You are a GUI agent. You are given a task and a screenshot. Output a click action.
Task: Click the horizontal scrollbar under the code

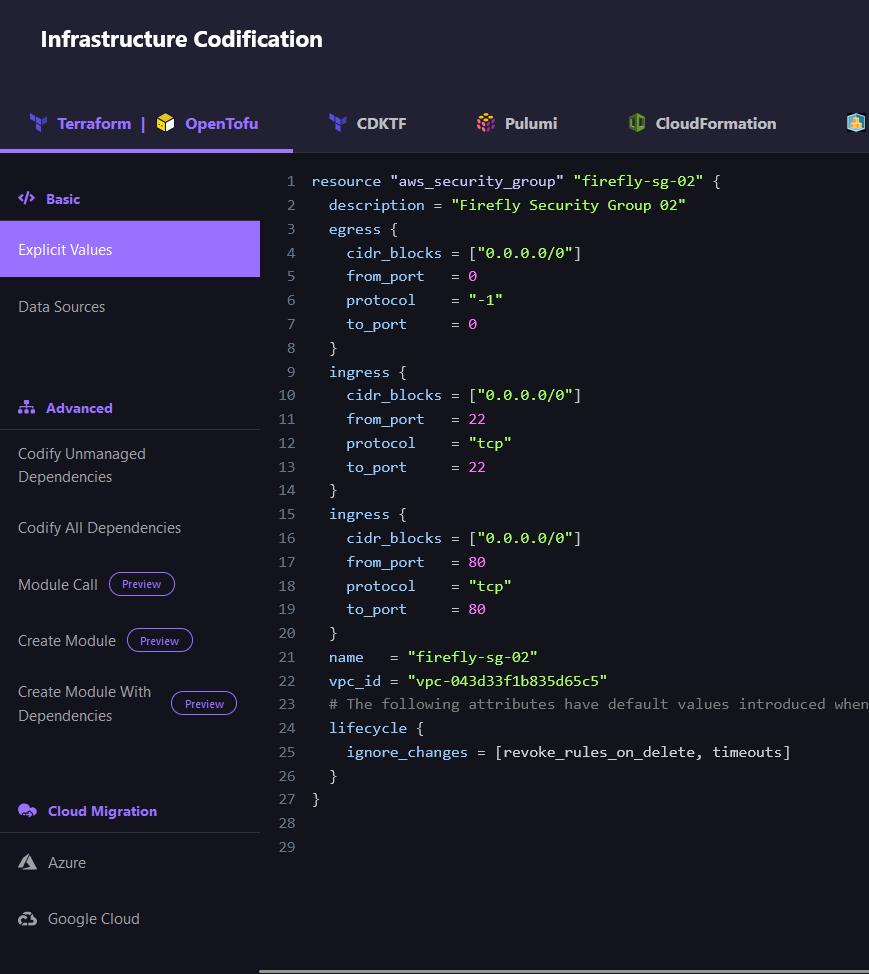point(564,971)
